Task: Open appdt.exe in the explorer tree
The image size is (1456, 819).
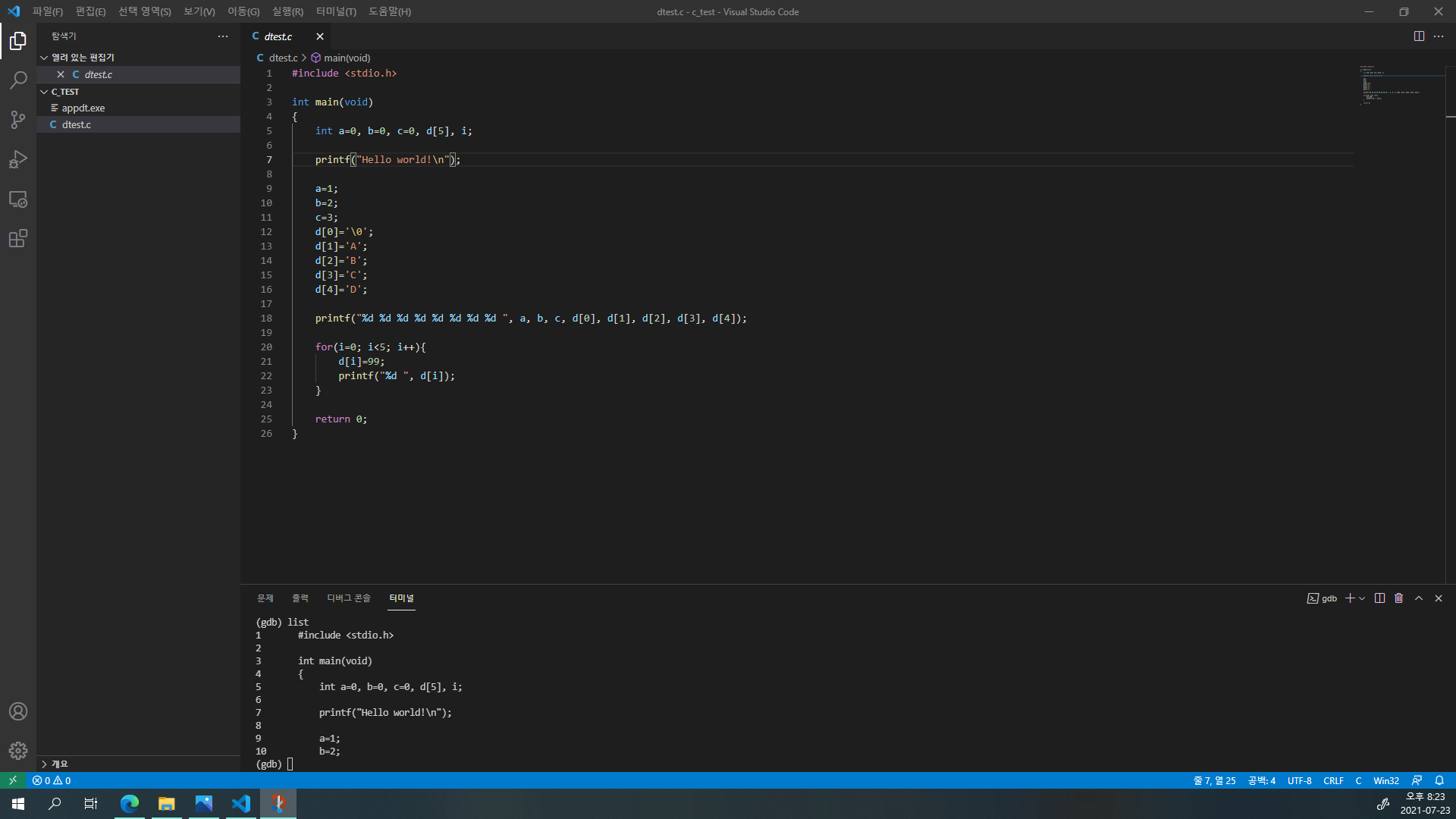Action: (x=83, y=108)
